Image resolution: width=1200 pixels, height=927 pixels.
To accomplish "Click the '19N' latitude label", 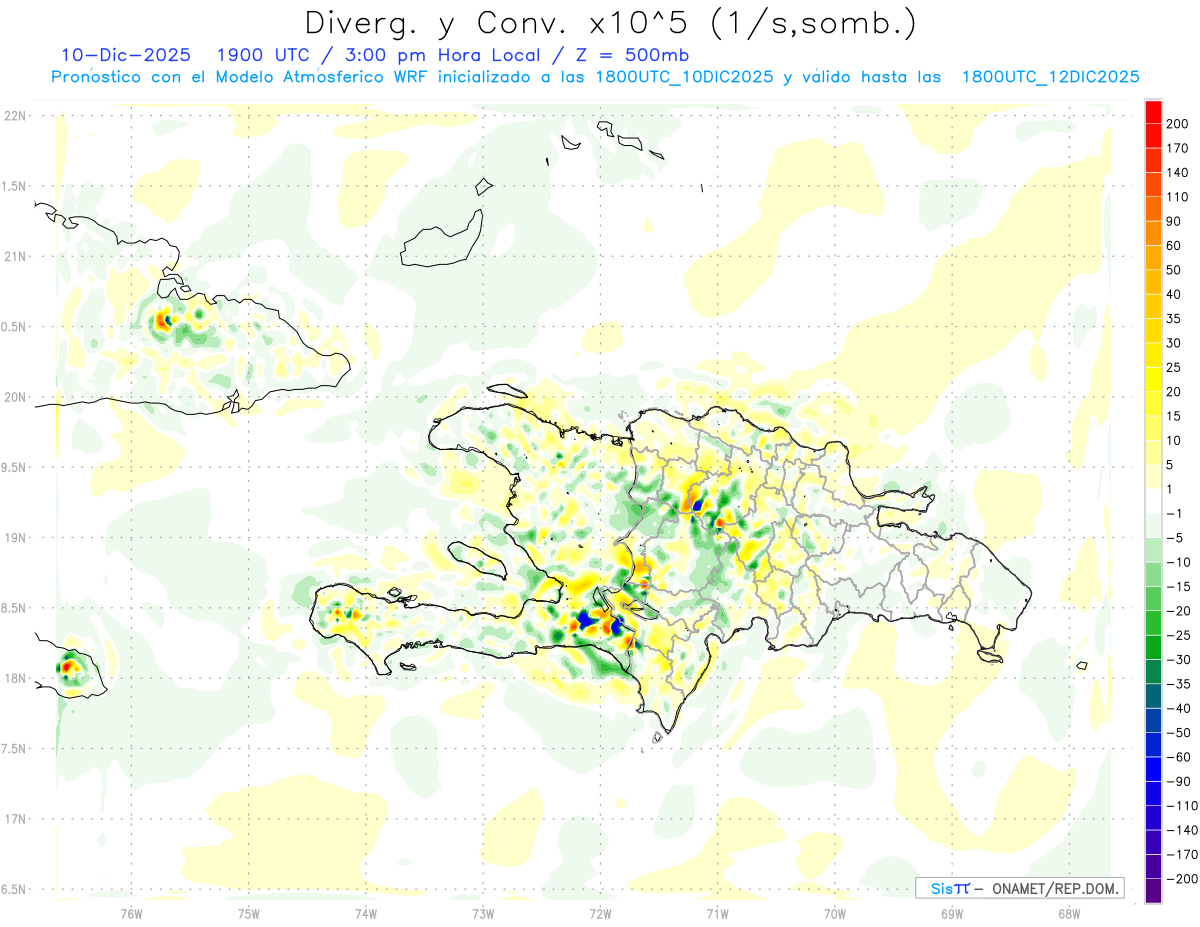I will pos(13,538).
